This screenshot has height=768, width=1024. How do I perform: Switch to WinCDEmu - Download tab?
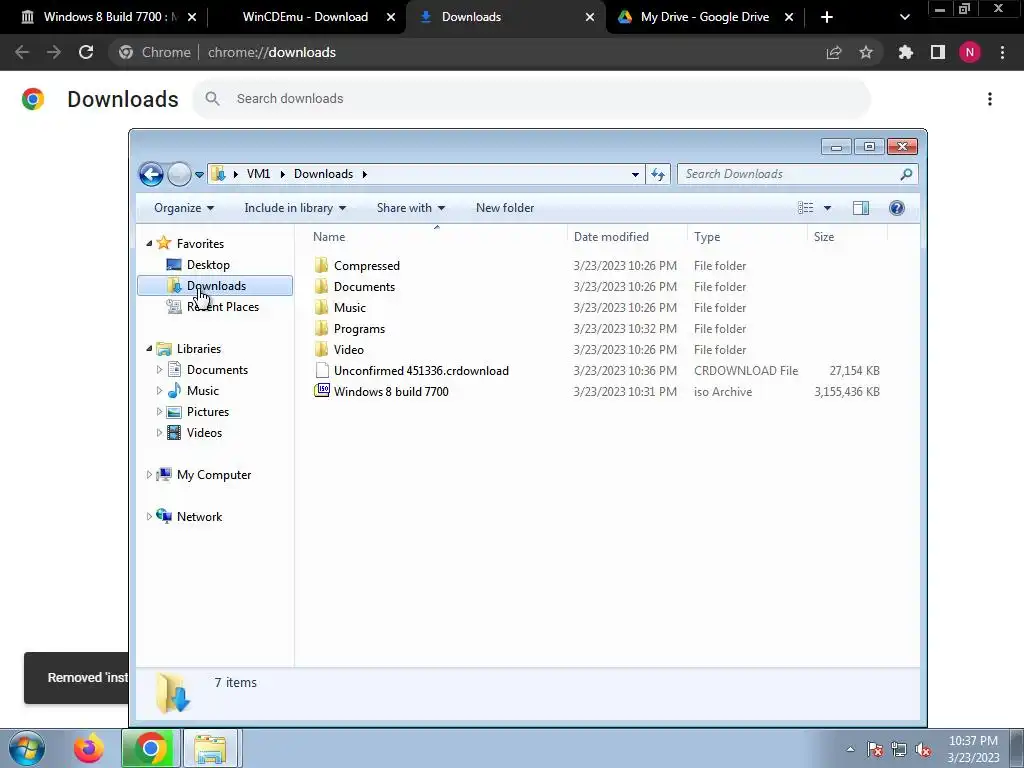(305, 17)
